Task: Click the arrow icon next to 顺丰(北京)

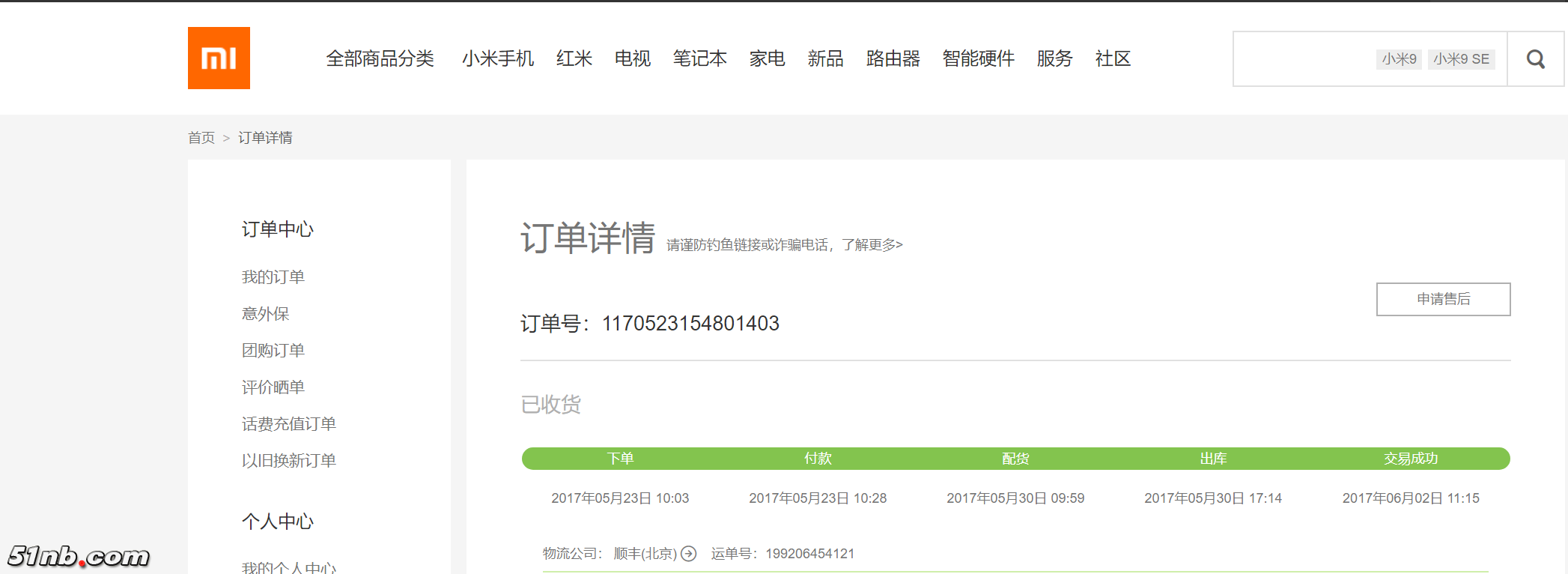Action: pos(688,554)
